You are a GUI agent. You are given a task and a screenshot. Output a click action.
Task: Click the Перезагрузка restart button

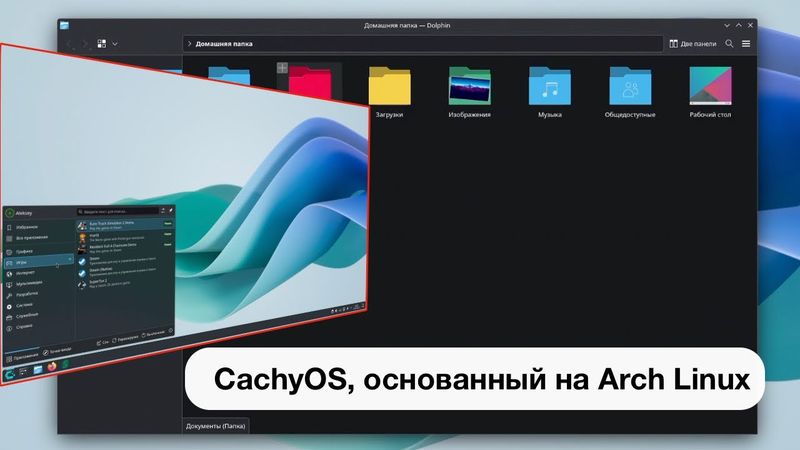tap(125, 339)
